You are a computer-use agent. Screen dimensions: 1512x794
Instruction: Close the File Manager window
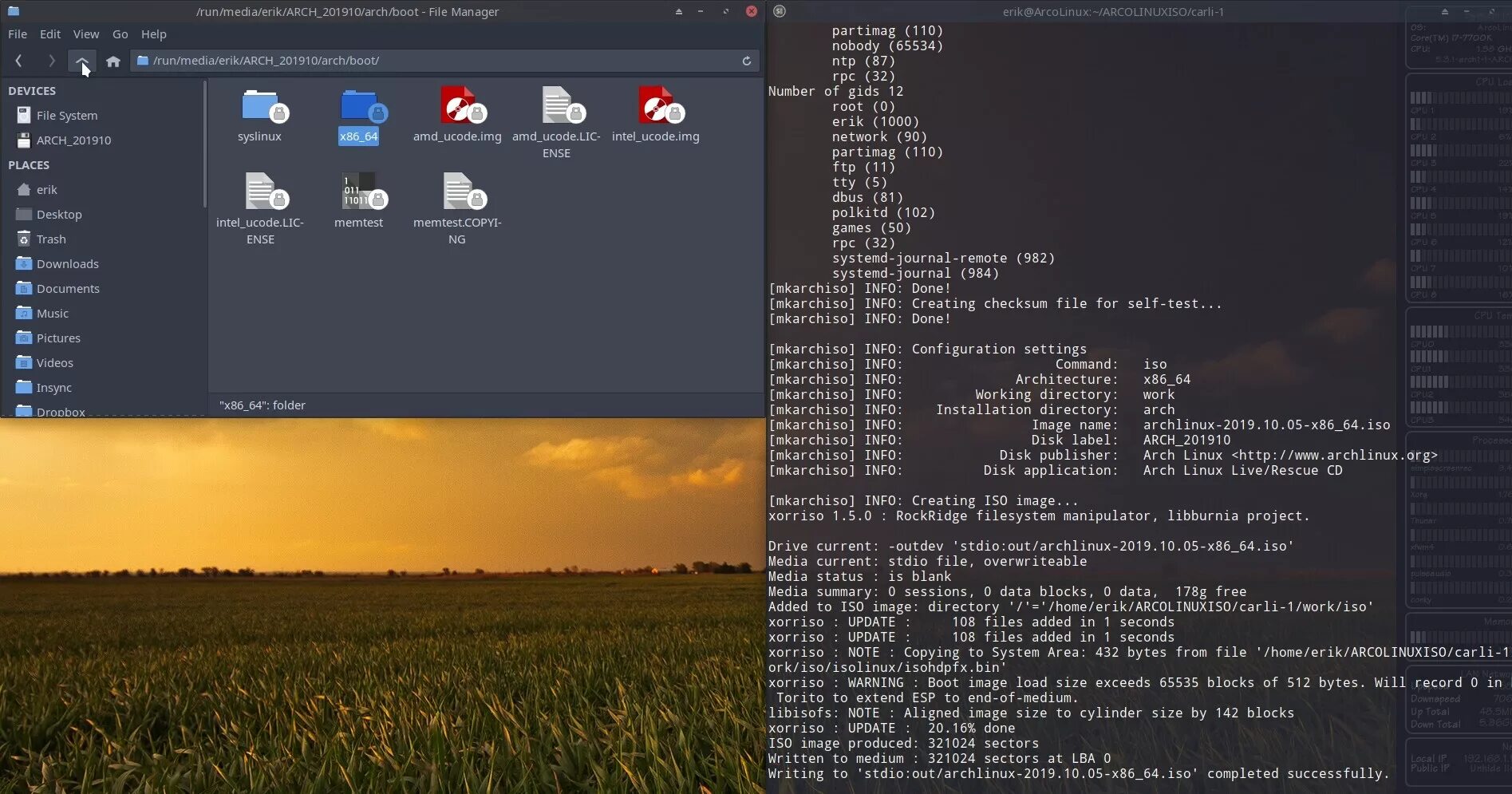point(751,11)
